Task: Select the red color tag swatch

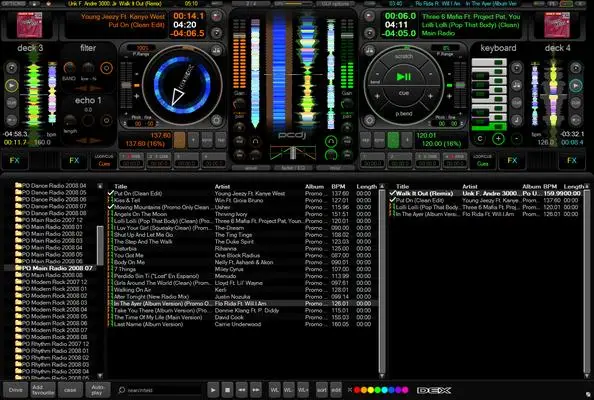Action: [x=356, y=390]
